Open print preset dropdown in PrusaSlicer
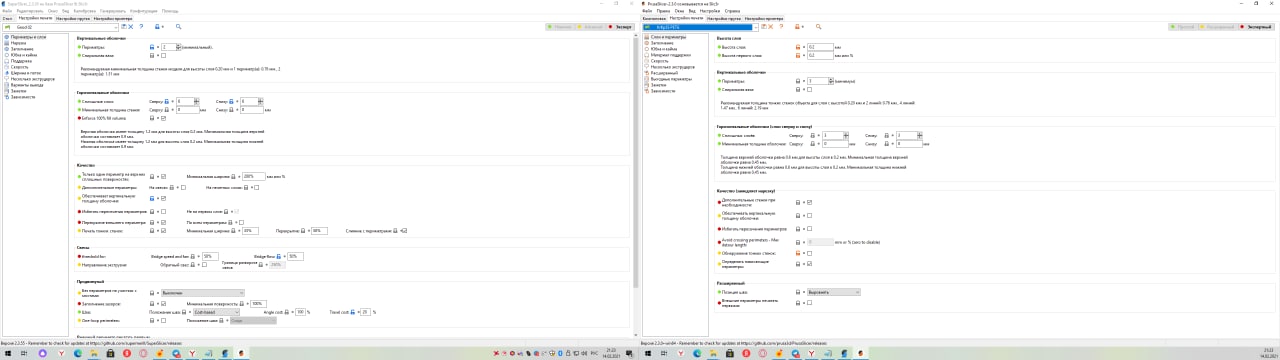The width and height of the screenshot is (1280, 360). point(700,27)
